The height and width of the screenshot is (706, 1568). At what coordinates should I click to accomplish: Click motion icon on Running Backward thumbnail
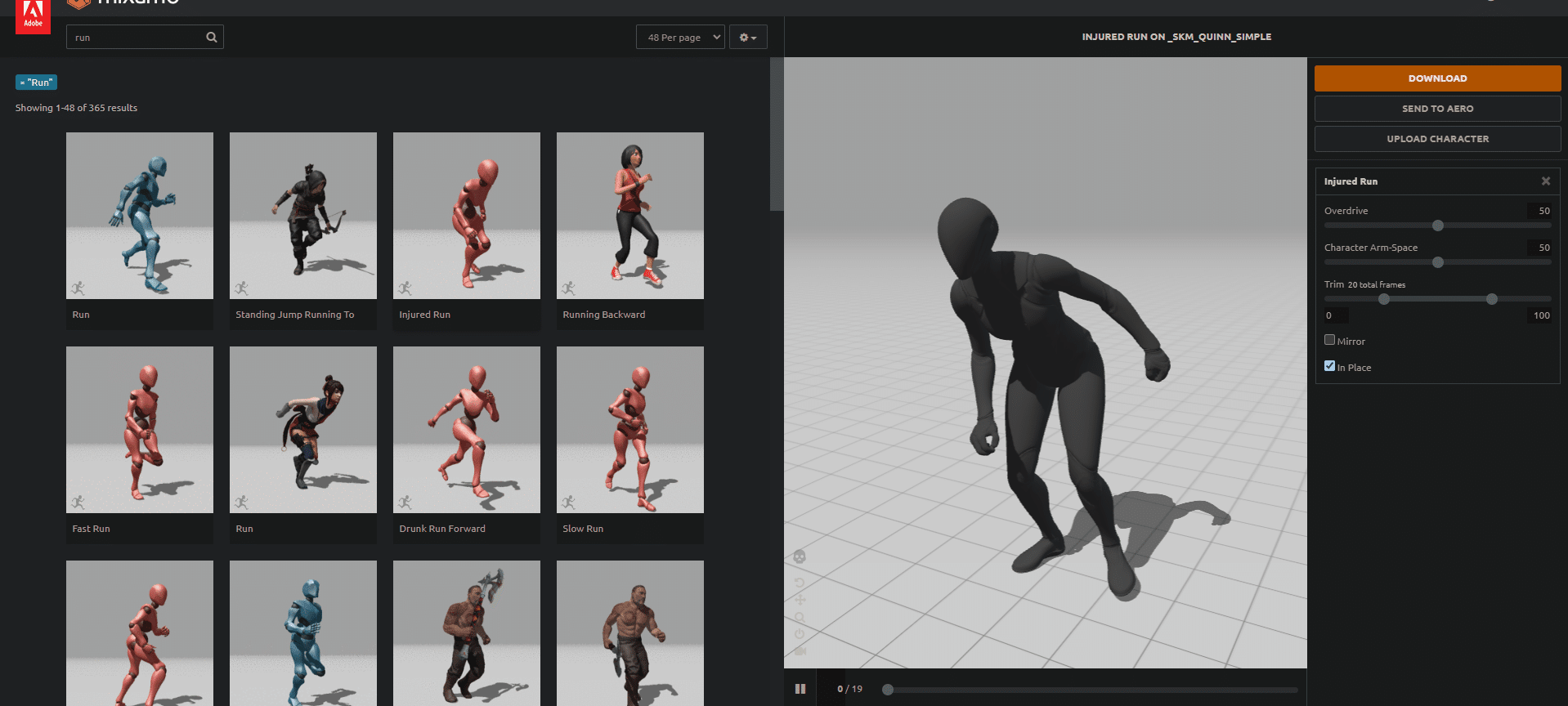[568, 288]
